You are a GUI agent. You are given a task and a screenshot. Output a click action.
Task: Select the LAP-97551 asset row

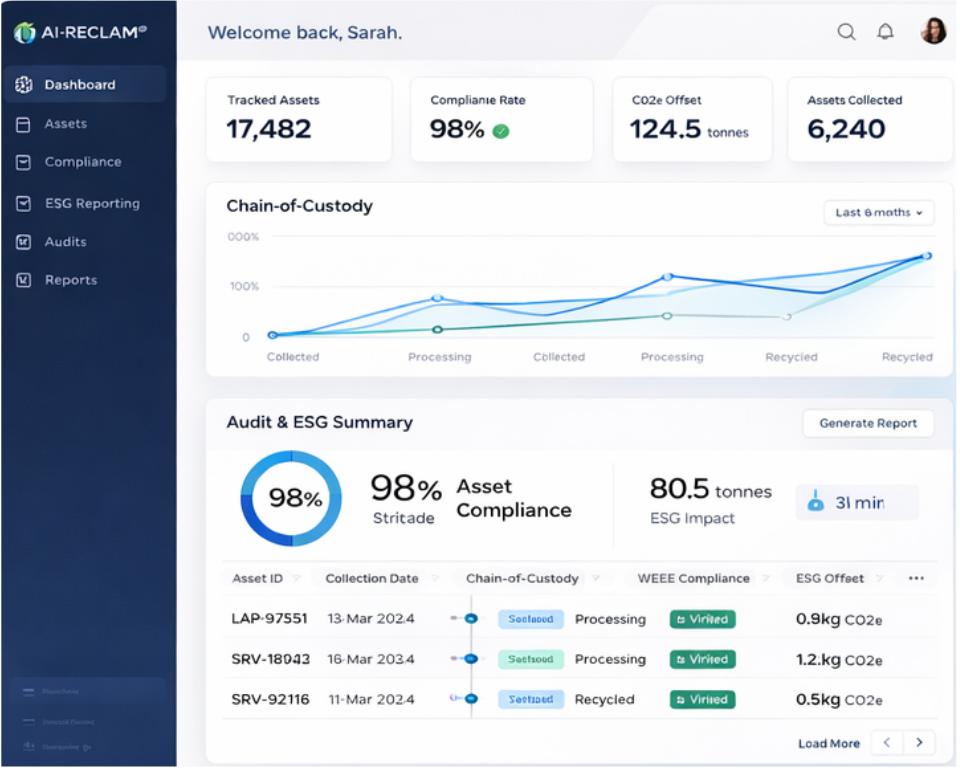[x=270, y=619]
